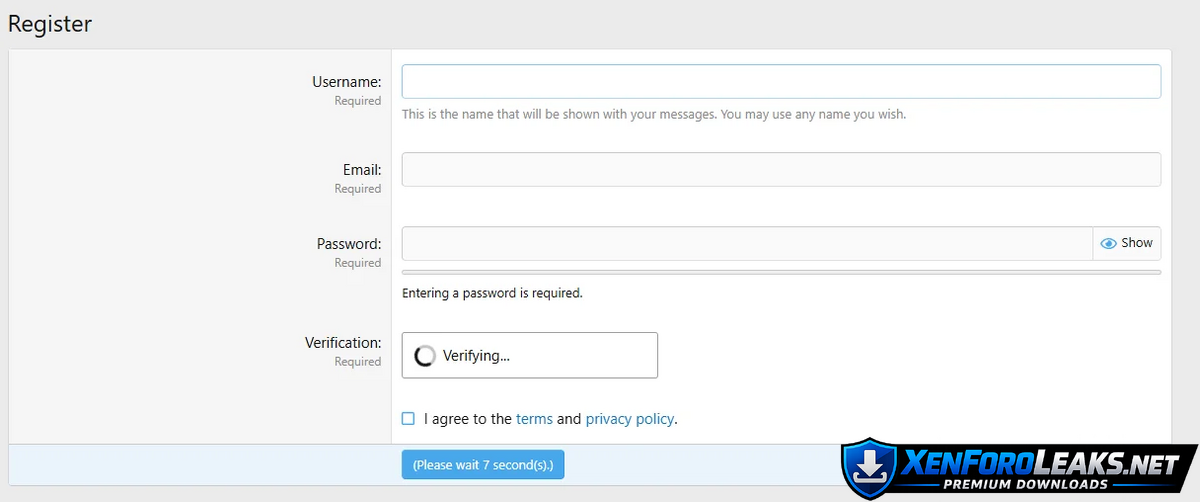The height and width of the screenshot is (502, 1200).
Task: Click the Username label
Action: tap(346, 82)
